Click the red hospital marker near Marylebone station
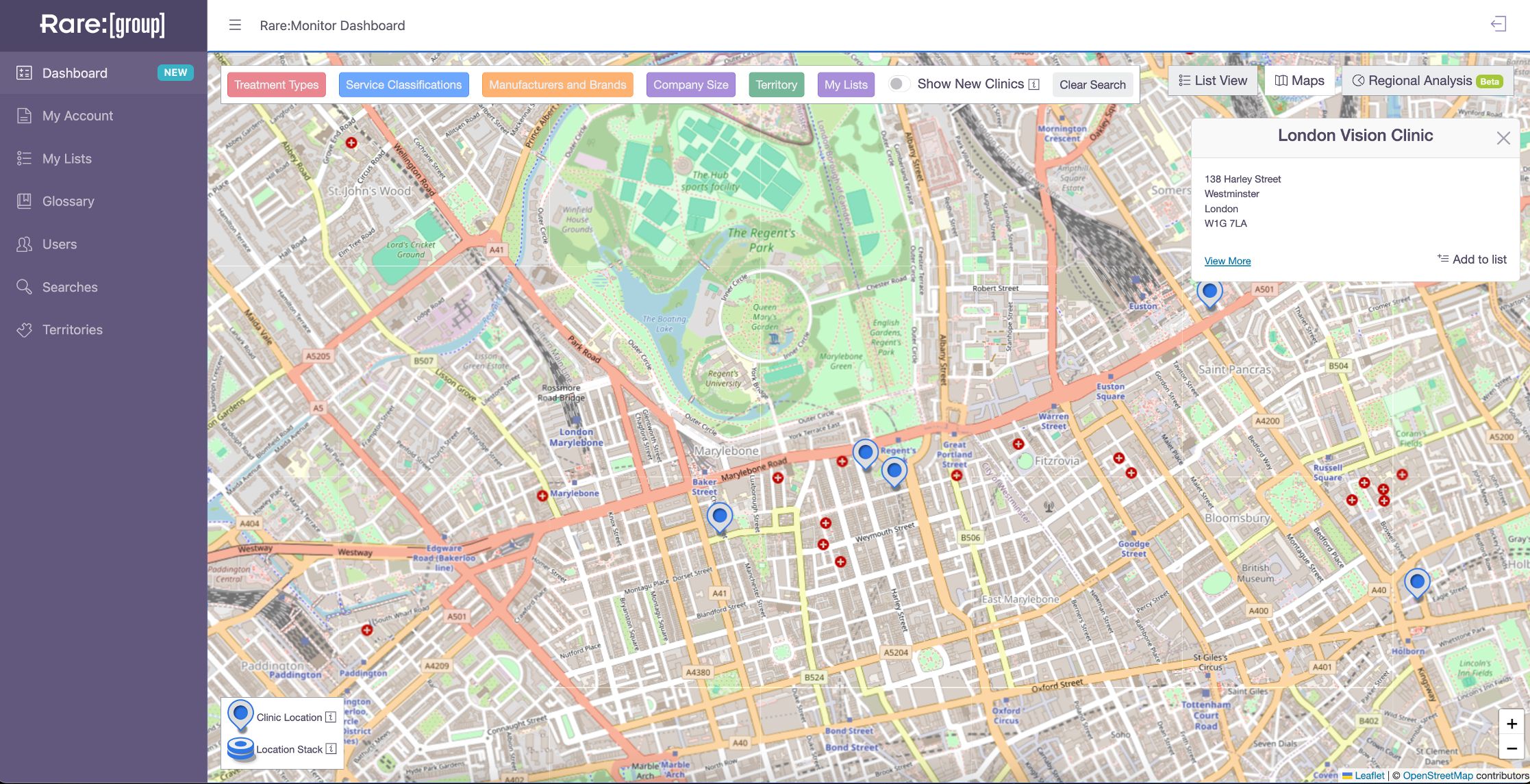The image size is (1530, 784). (x=542, y=495)
